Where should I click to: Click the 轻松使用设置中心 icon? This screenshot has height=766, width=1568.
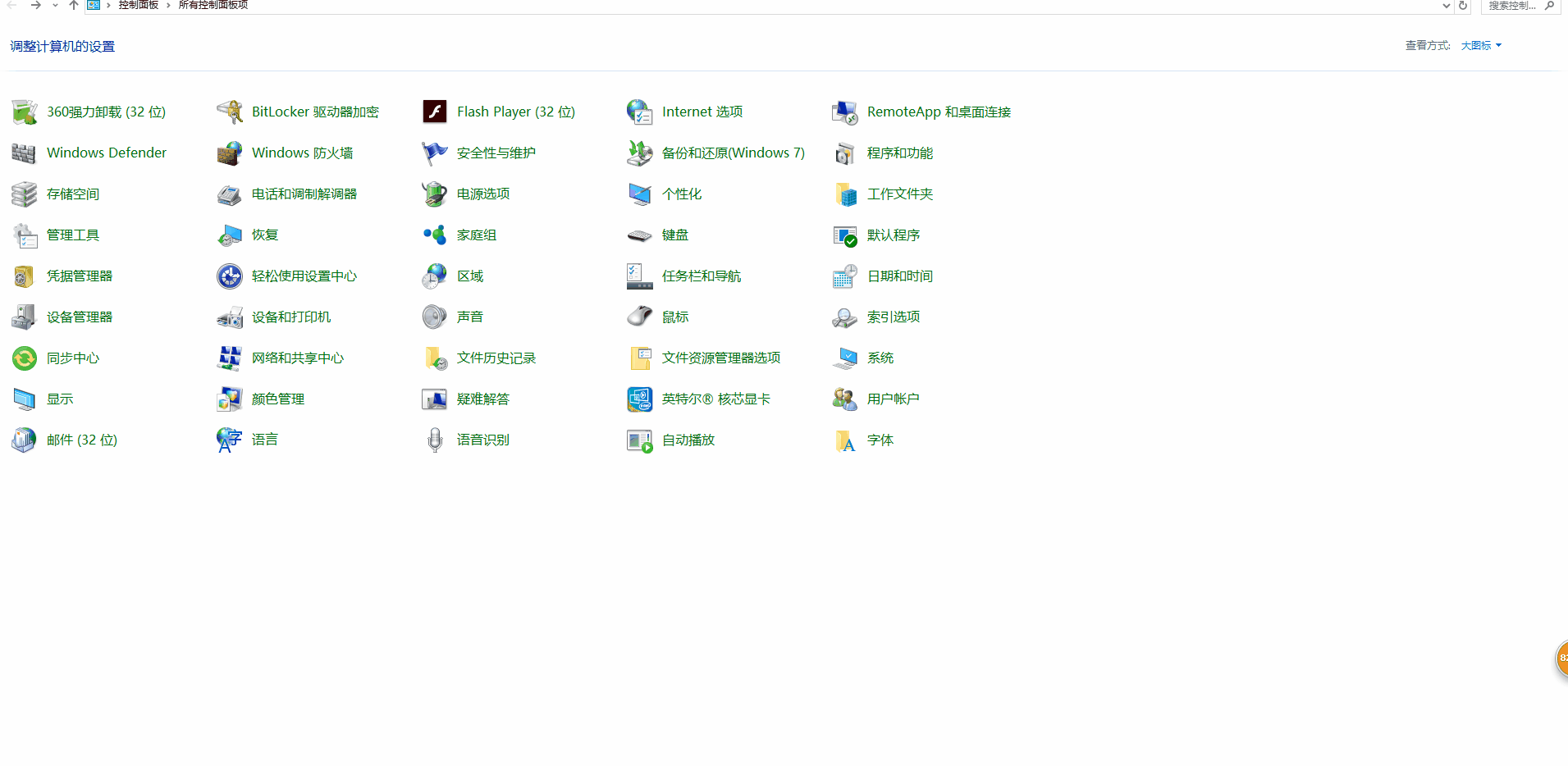coord(230,276)
